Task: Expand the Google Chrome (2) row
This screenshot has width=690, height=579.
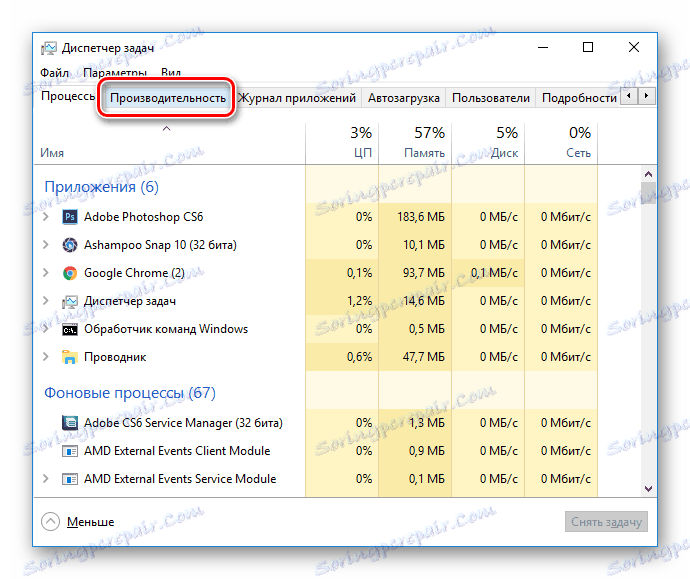Action: pos(46,273)
